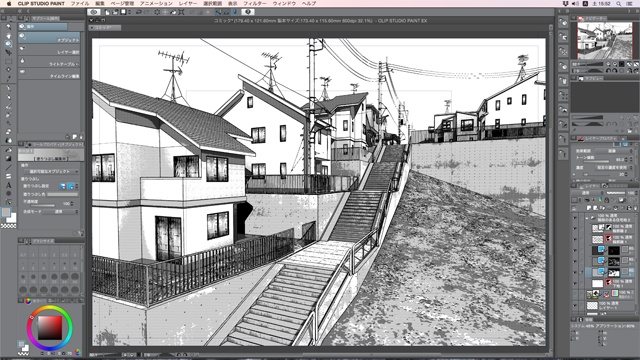Viewport: 640px width, 360px height.
Task: Select the Balloon tool
Action: point(8,193)
